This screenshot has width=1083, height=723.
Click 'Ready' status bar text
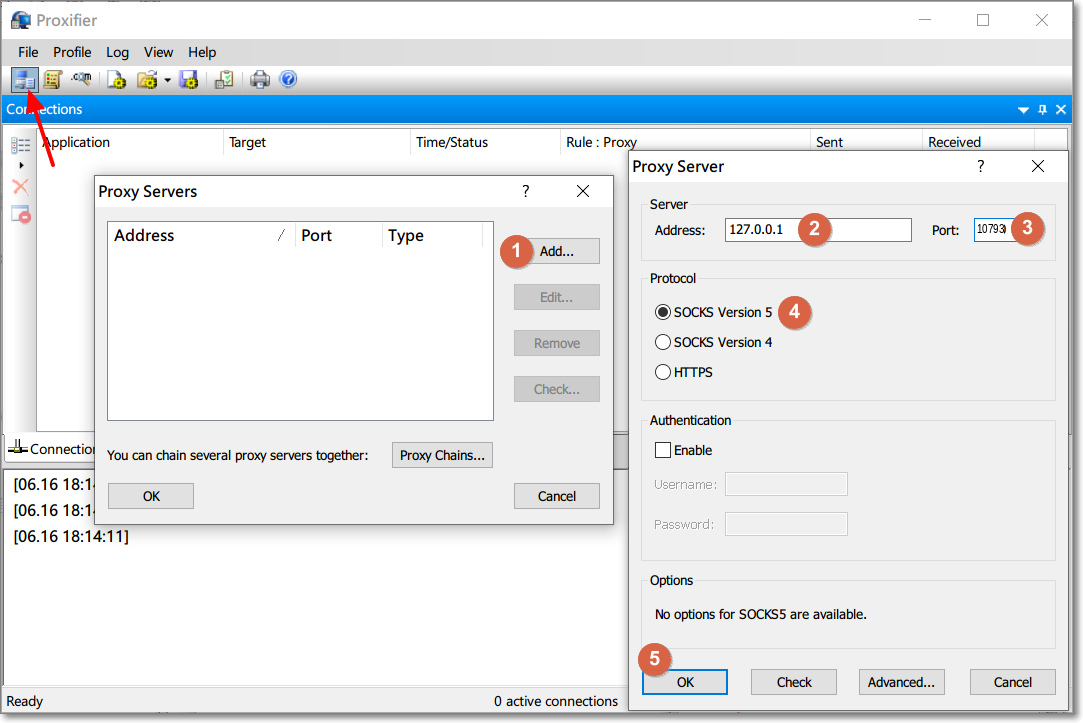tap(25, 702)
